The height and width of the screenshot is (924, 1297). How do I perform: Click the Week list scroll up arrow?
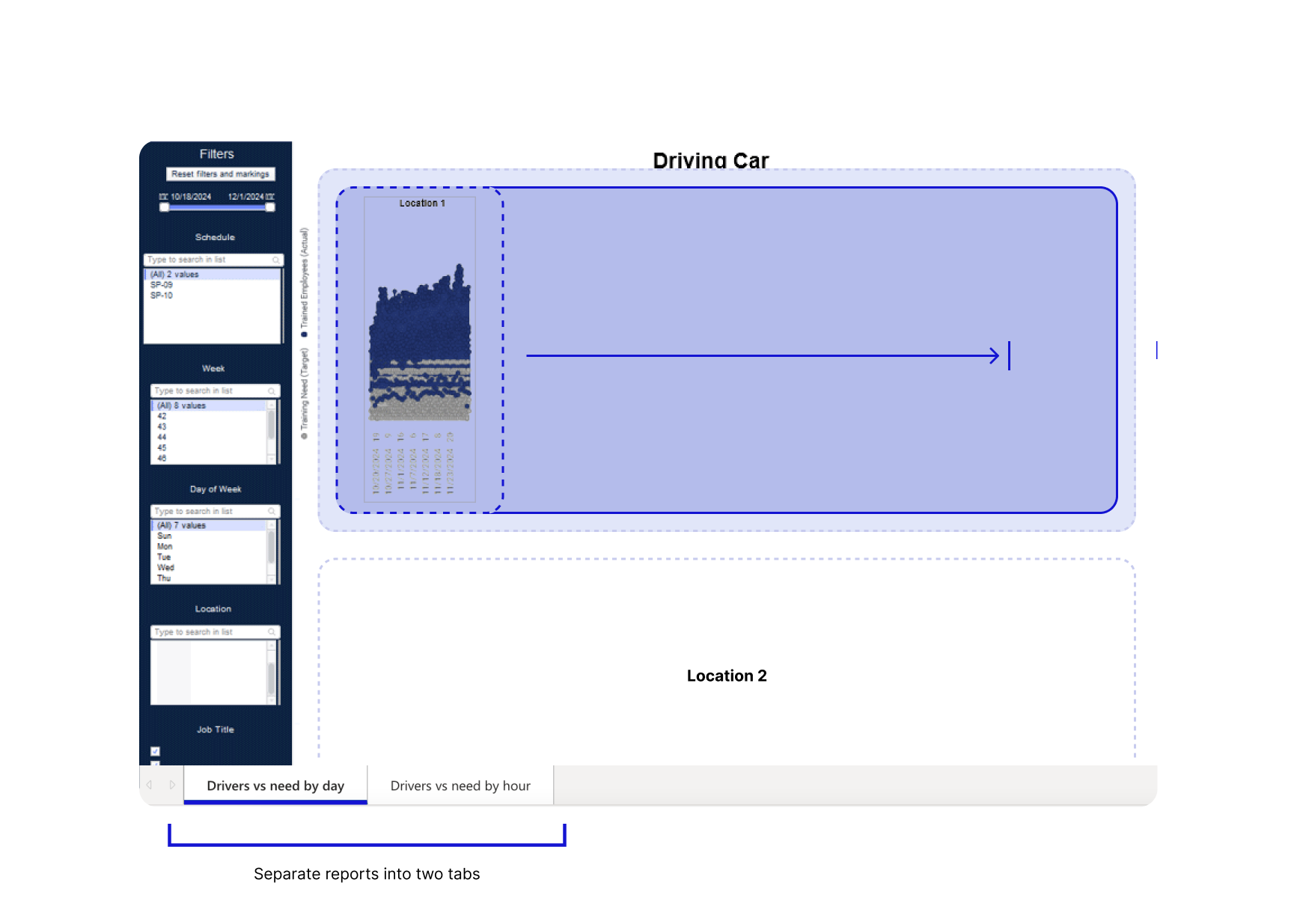click(271, 405)
